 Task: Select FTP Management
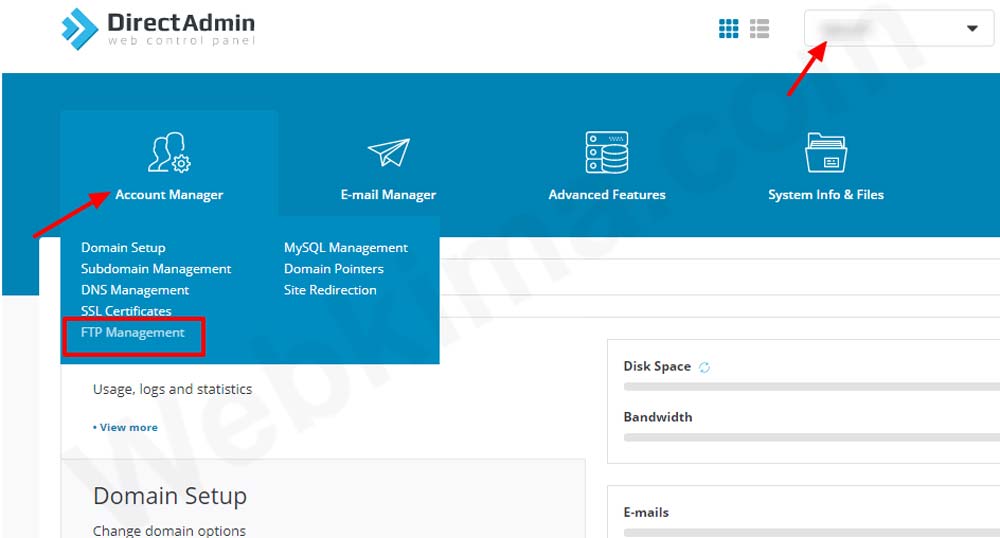point(133,333)
